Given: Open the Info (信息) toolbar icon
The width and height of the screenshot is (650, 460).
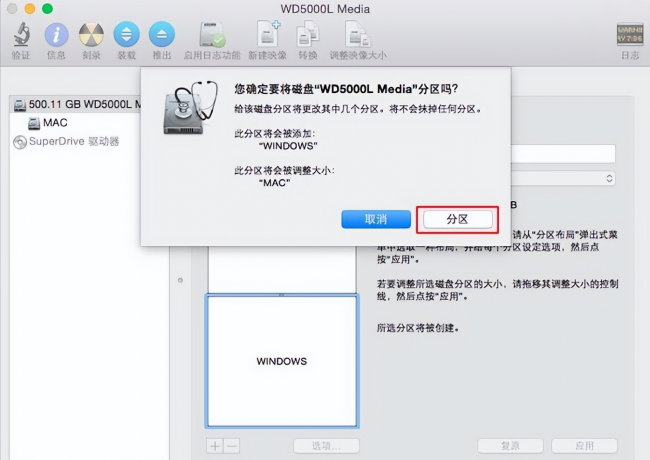Looking at the screenshot, I should [56, 34].
